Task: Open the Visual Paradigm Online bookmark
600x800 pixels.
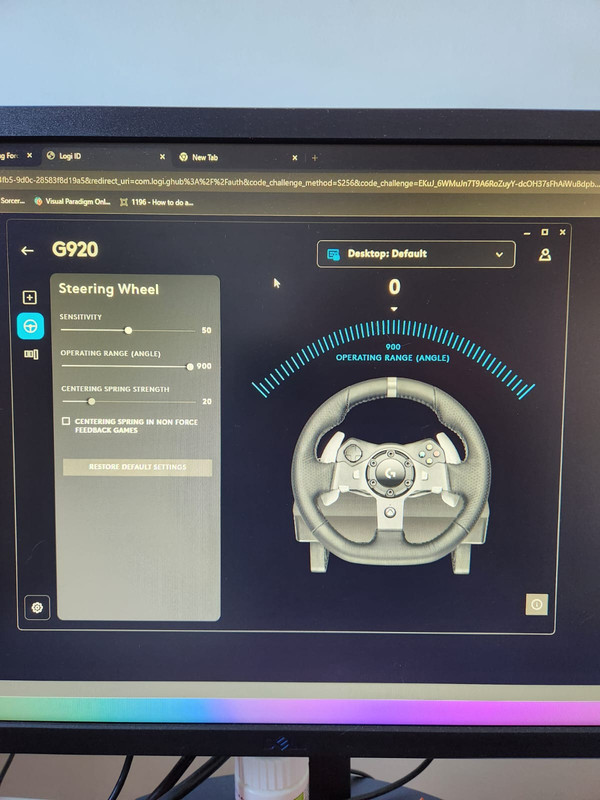Action: pyautogui.click(x=72, y=202)
